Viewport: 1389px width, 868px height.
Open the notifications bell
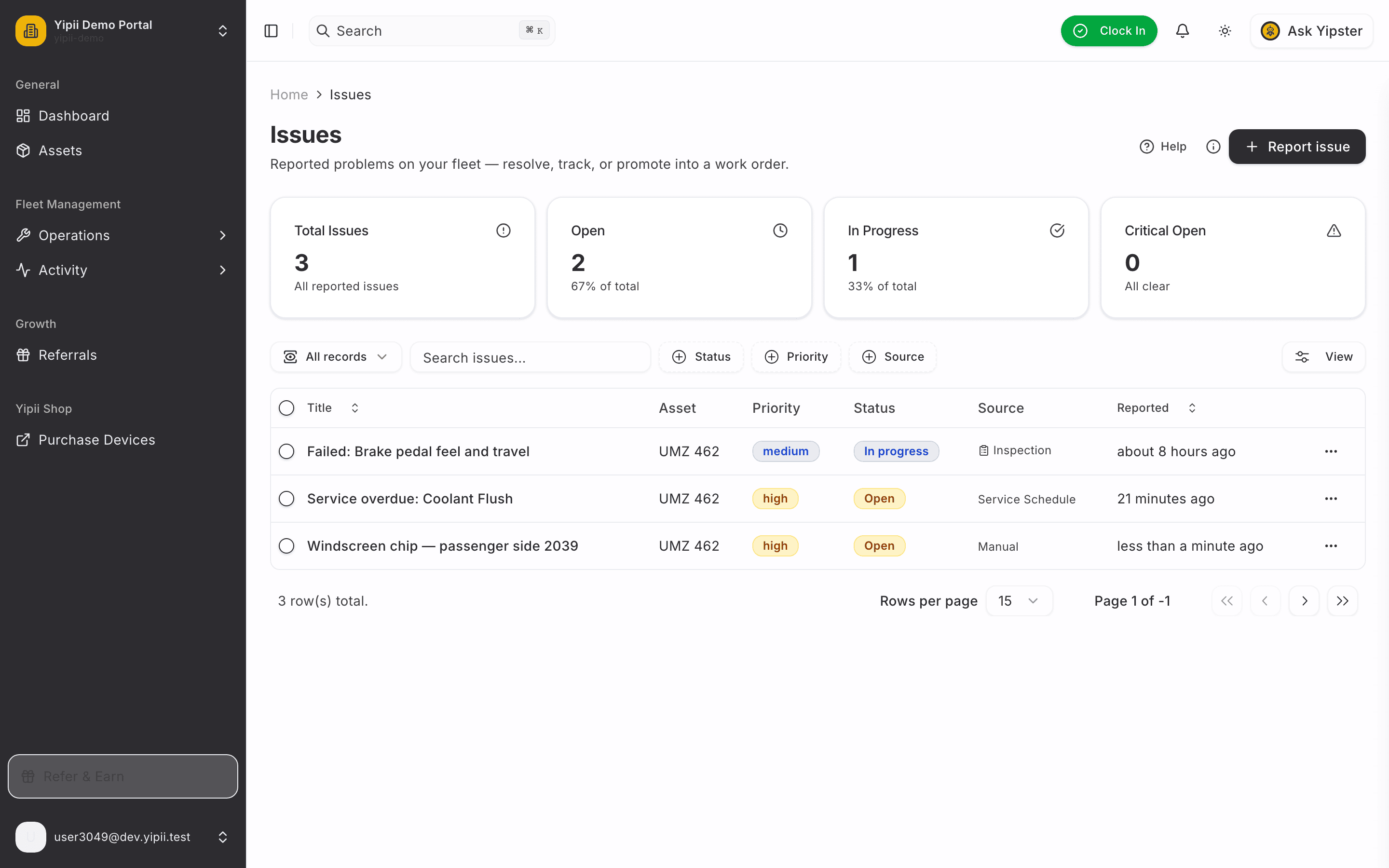point(1183,31)
